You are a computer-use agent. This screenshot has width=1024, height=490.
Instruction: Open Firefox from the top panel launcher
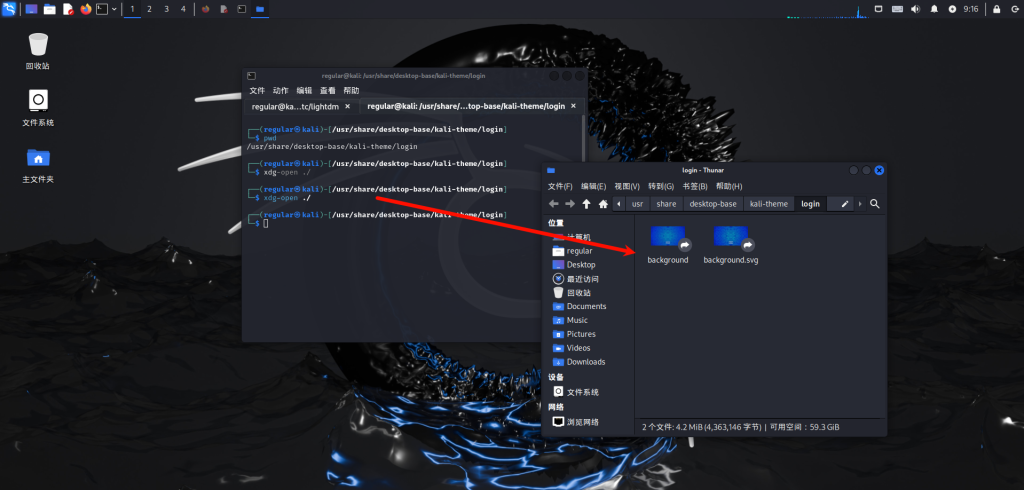[x=85, y=9]
